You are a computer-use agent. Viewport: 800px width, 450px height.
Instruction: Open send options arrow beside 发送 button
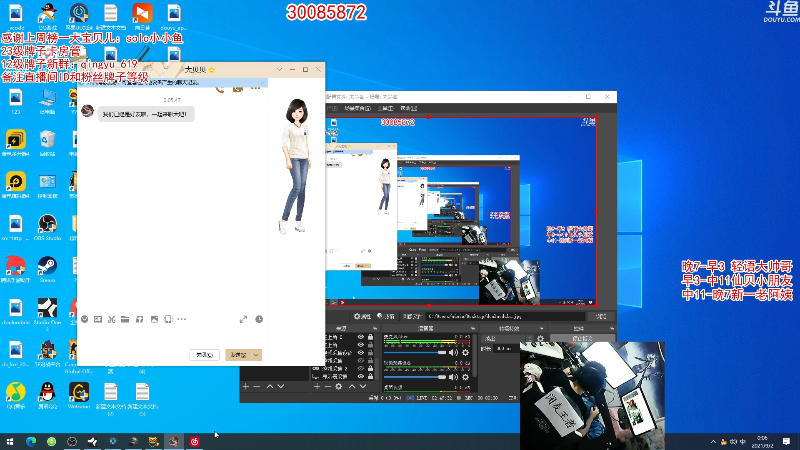click(x=256, y=355)
